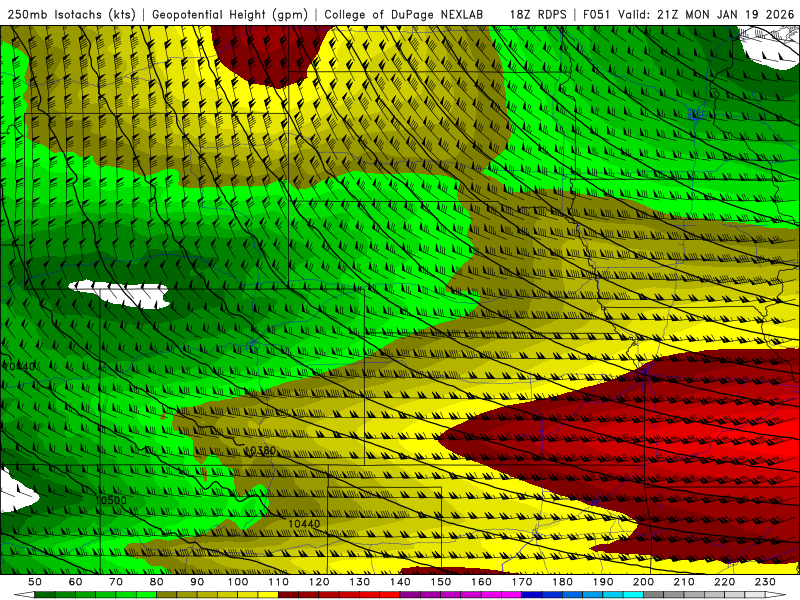Viewport: 800px width, 600px height.
Task: Click the color bar label '150'
Action: 441,582
